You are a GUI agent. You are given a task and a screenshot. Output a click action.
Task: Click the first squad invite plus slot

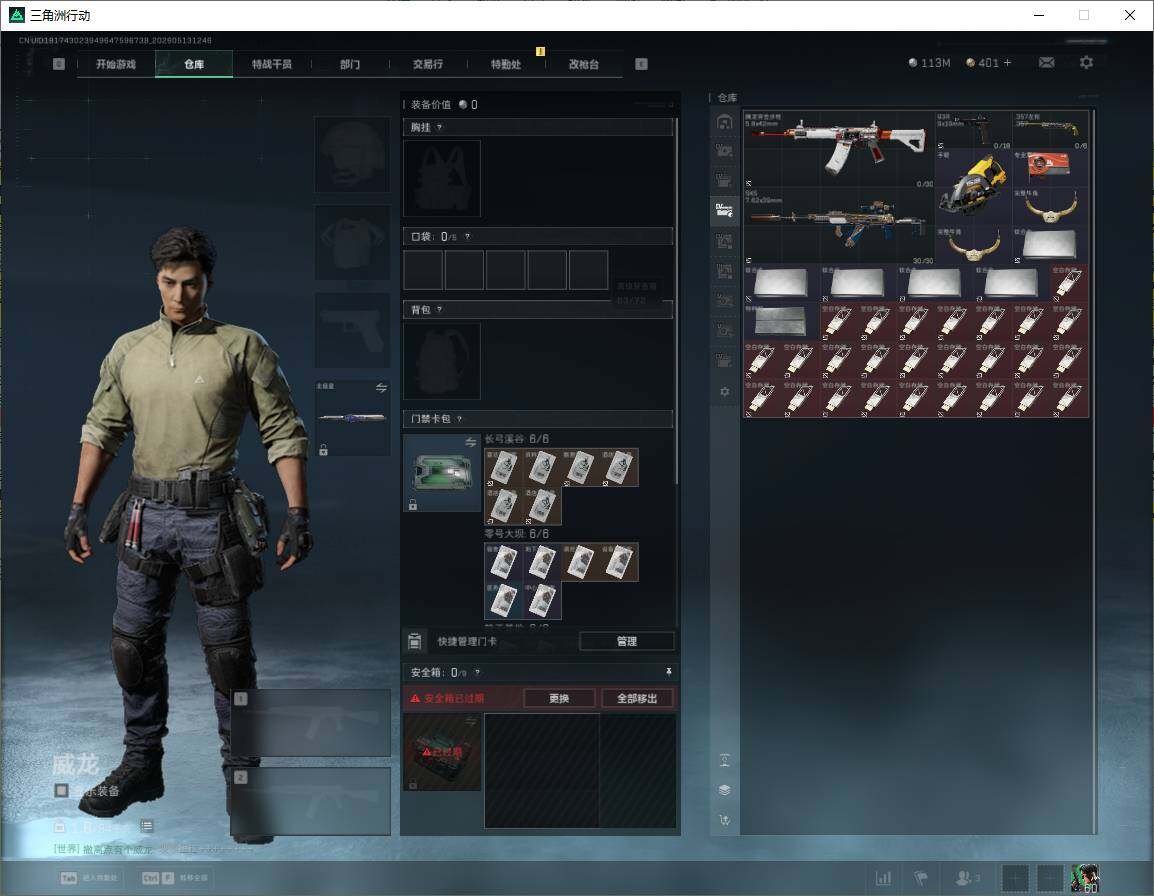1016,878
